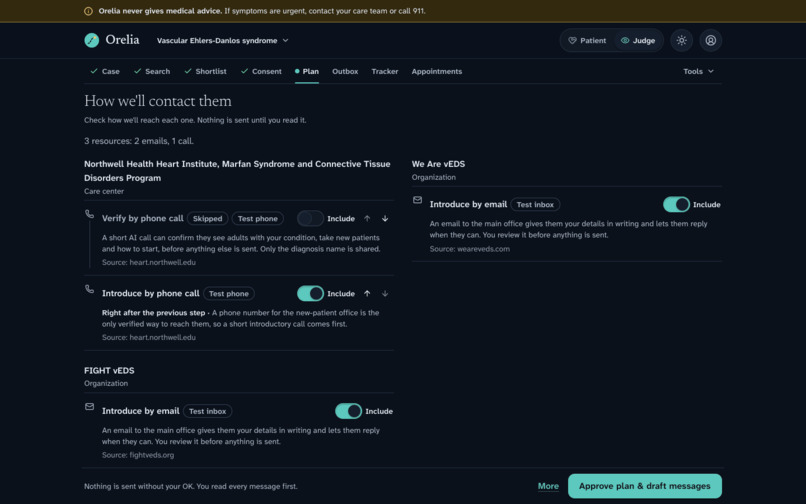Select the Plan tab
The image size is (806, 504).
click(x=307, y=71)
